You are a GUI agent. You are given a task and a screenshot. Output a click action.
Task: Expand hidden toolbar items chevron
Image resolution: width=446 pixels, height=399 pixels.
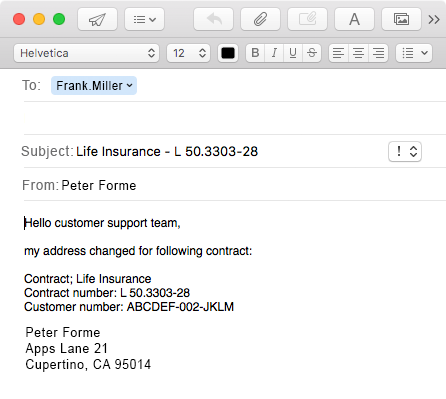(434, 20)
